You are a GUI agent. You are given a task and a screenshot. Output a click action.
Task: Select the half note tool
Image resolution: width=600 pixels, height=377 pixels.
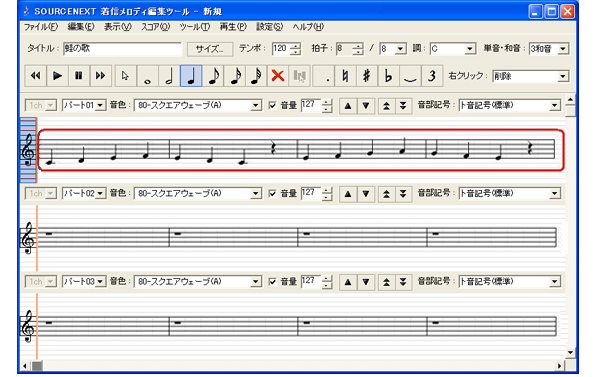(x=169, y=76)
